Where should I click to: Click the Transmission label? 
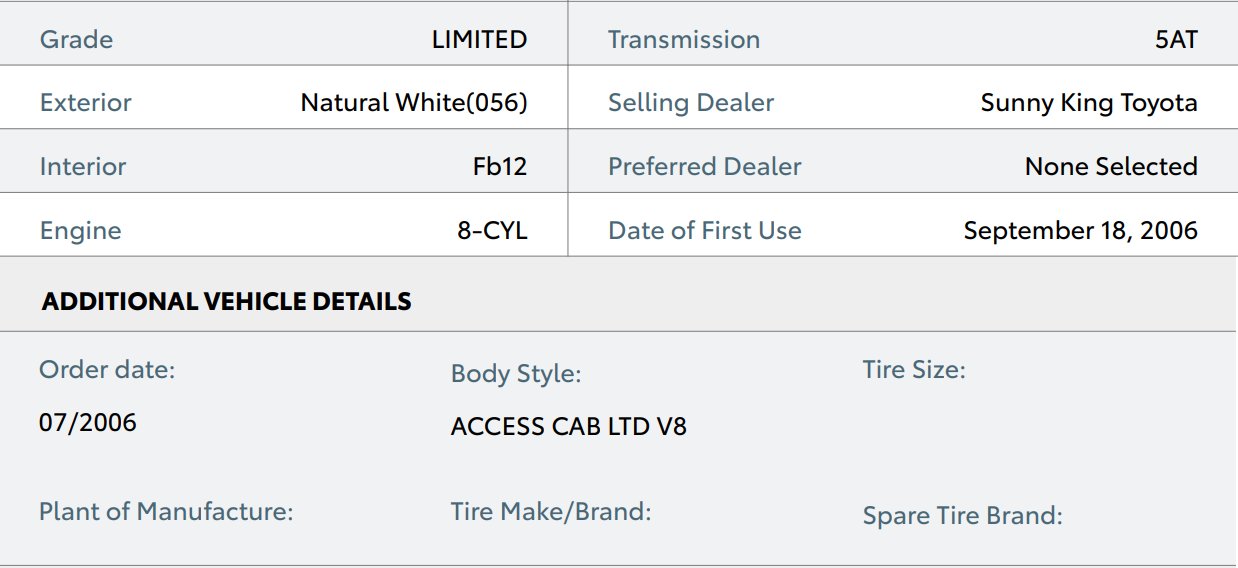684,40
